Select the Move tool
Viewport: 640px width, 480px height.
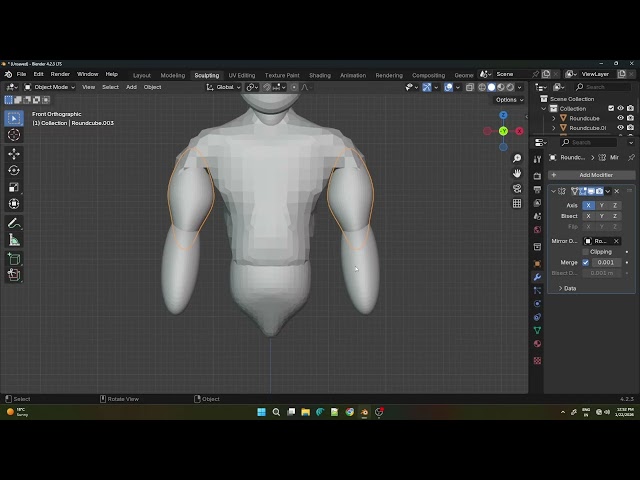pyautogui.click(x=14, y=154)
